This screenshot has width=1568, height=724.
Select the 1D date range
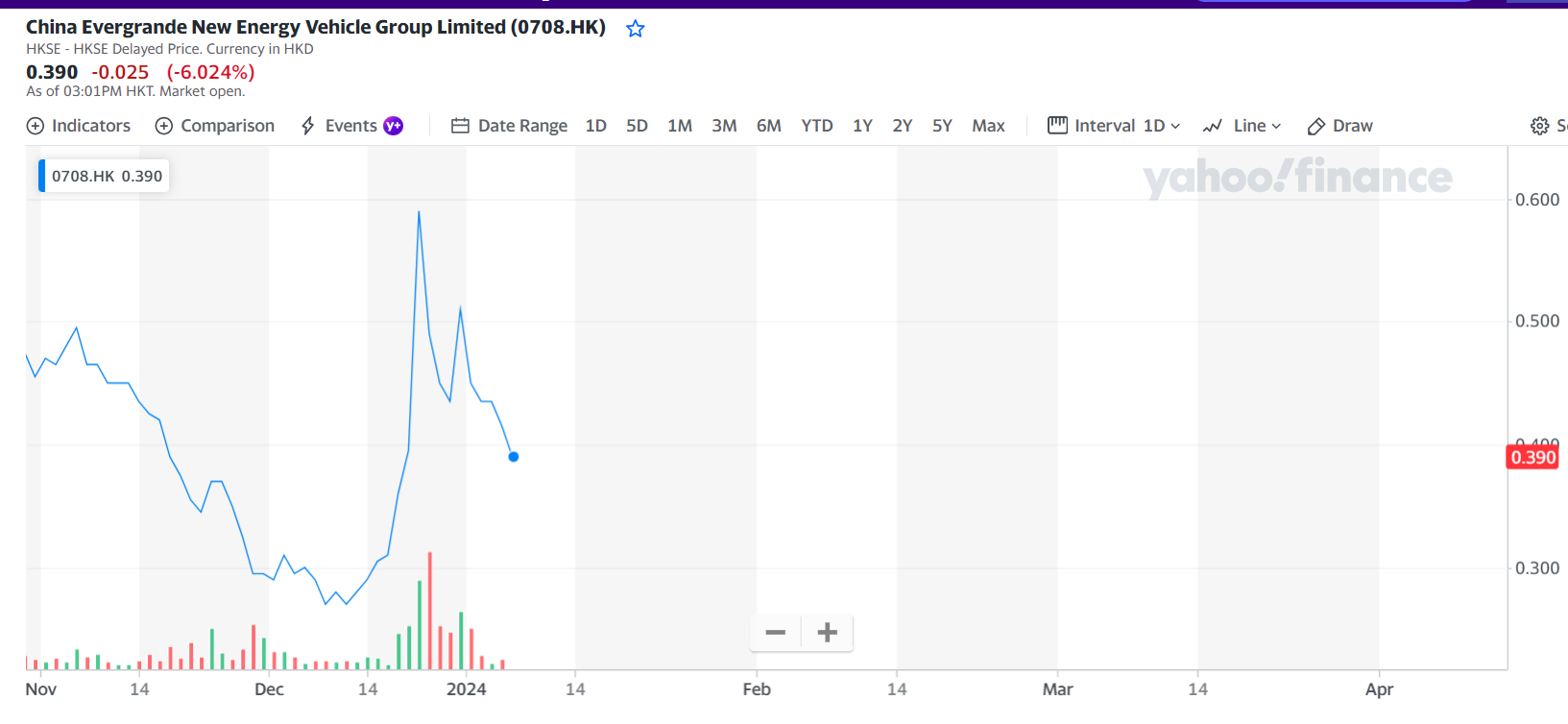point(596,126)
